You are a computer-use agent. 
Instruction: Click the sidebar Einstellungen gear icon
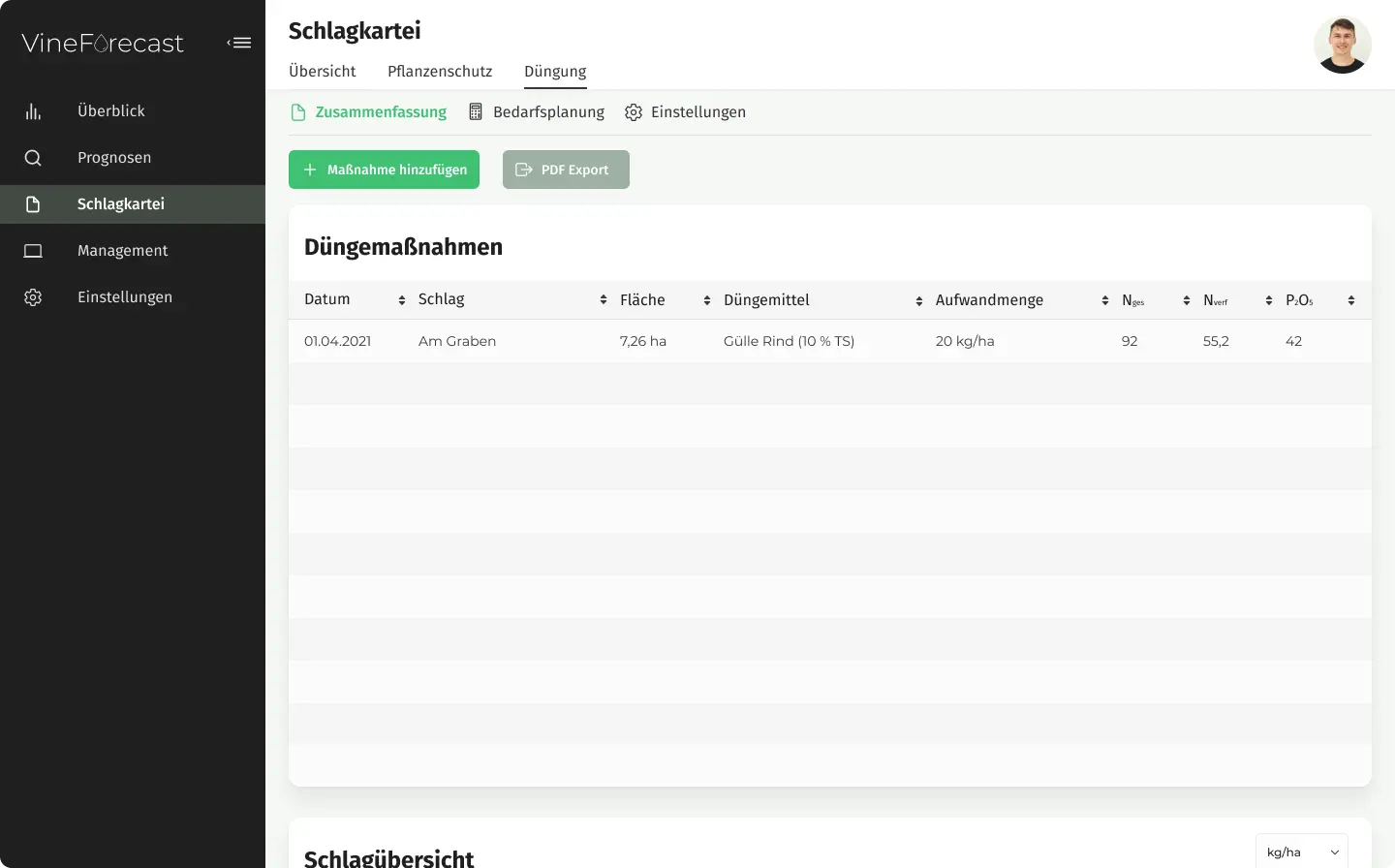point(33,297)
